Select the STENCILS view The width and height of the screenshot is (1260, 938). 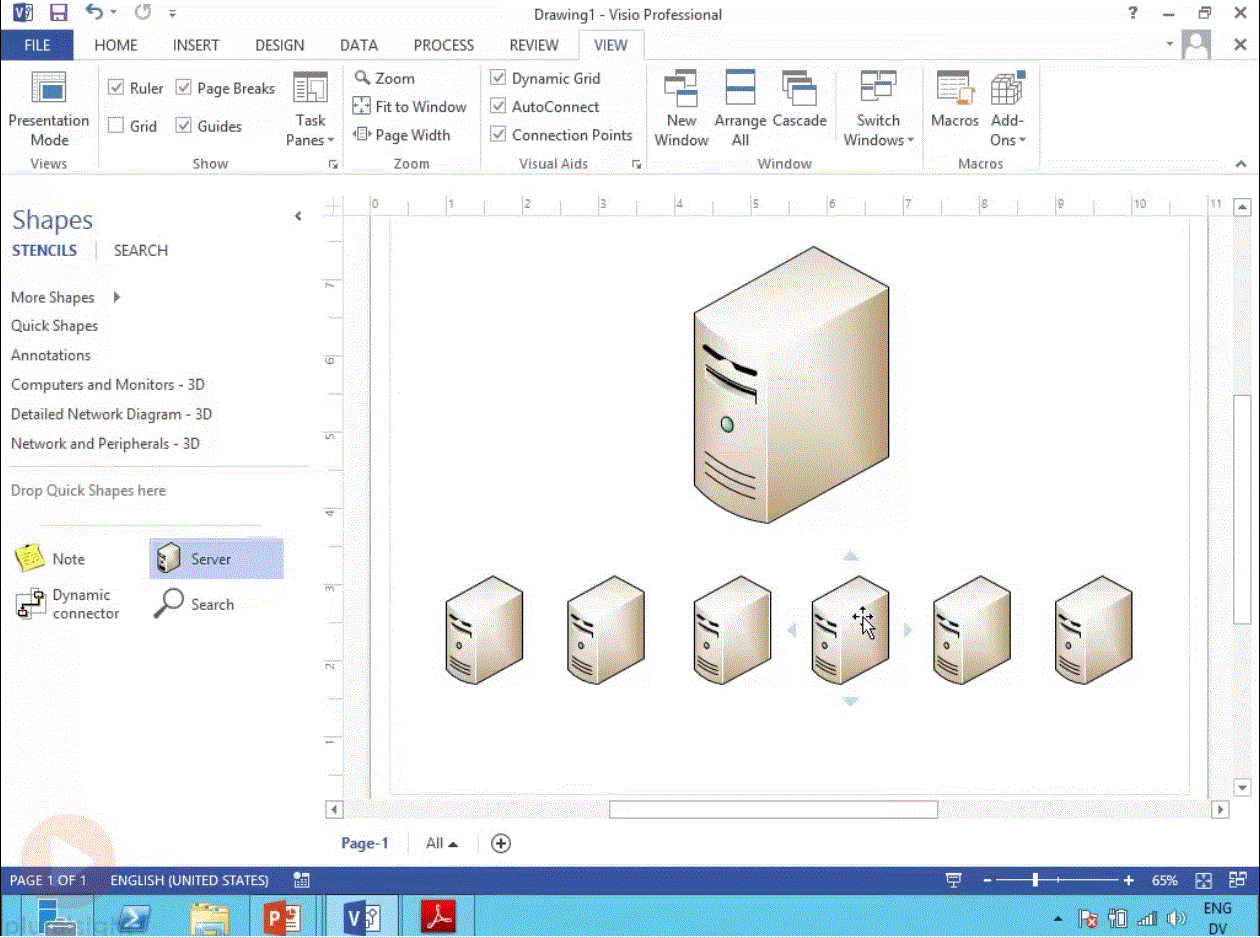point(44,251)
